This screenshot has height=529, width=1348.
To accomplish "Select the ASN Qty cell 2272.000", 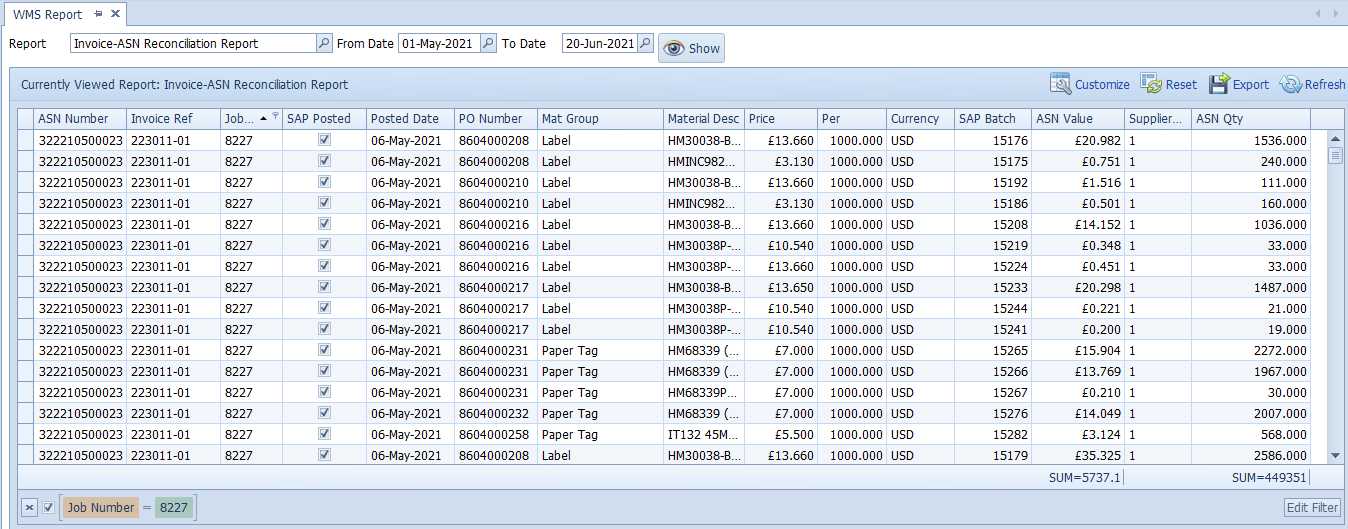I will (1252, 350).
